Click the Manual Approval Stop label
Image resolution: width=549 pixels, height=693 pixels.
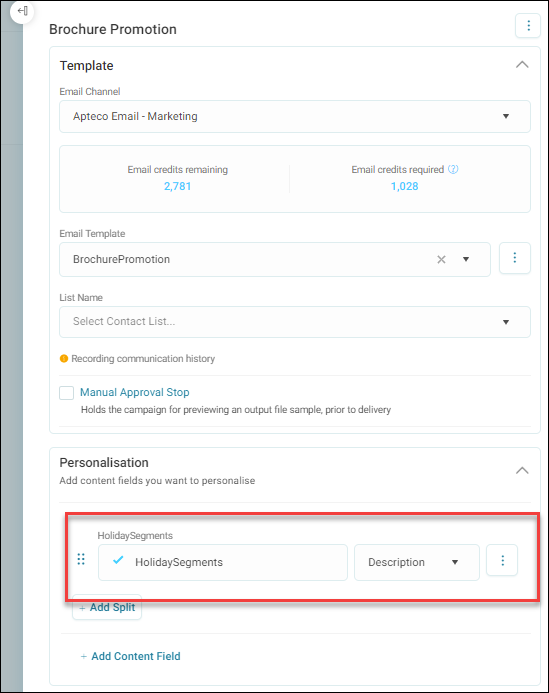135,392
